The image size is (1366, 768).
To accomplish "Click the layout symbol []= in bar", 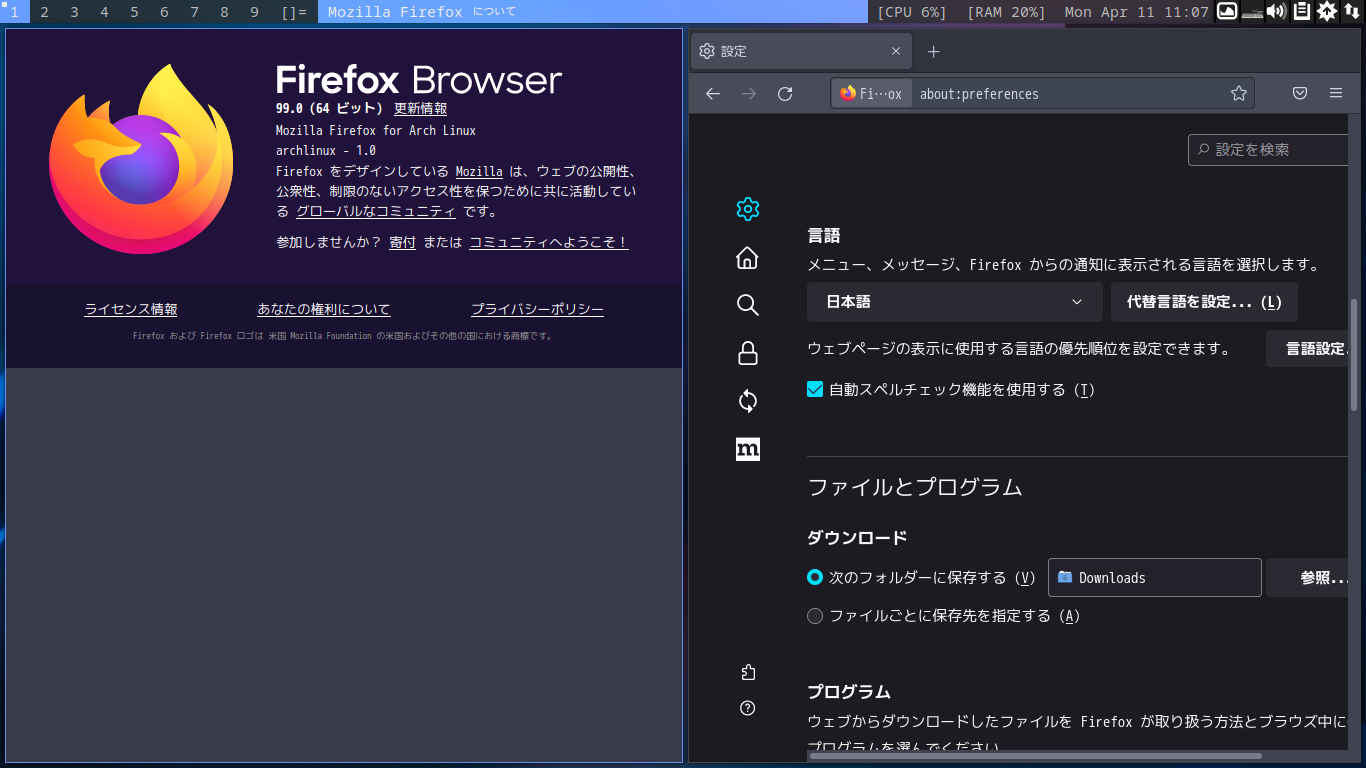I will (x=295, y=12).
